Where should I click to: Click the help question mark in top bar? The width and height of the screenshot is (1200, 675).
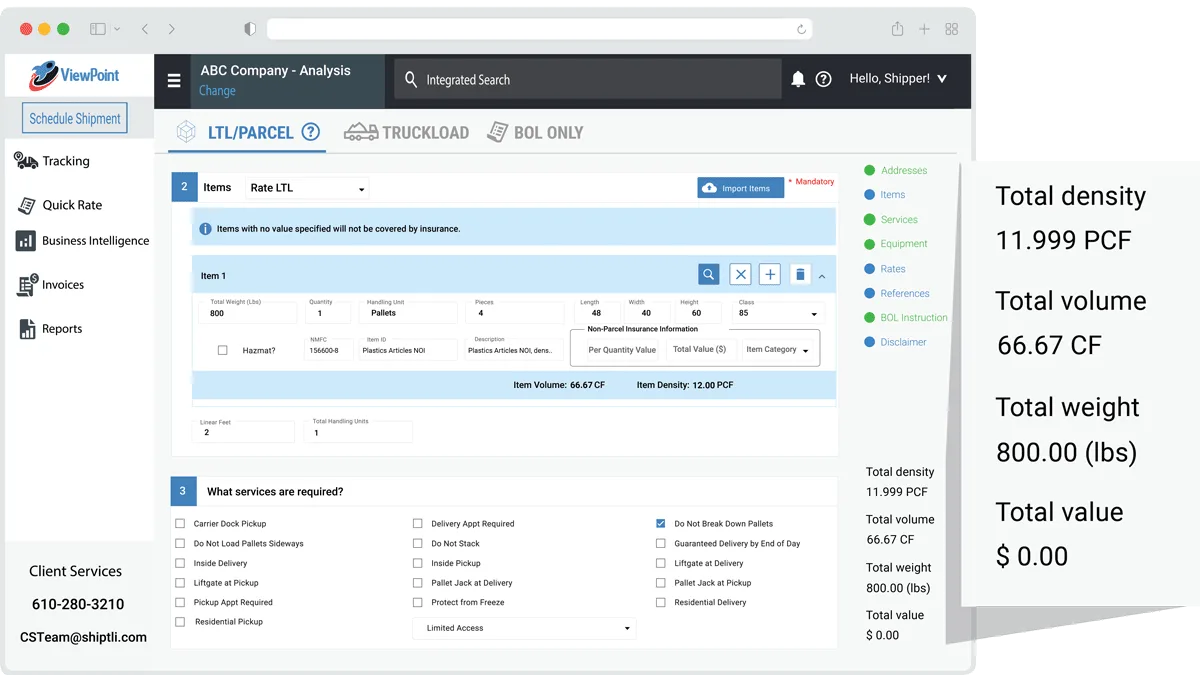click(x=823, y=79)
